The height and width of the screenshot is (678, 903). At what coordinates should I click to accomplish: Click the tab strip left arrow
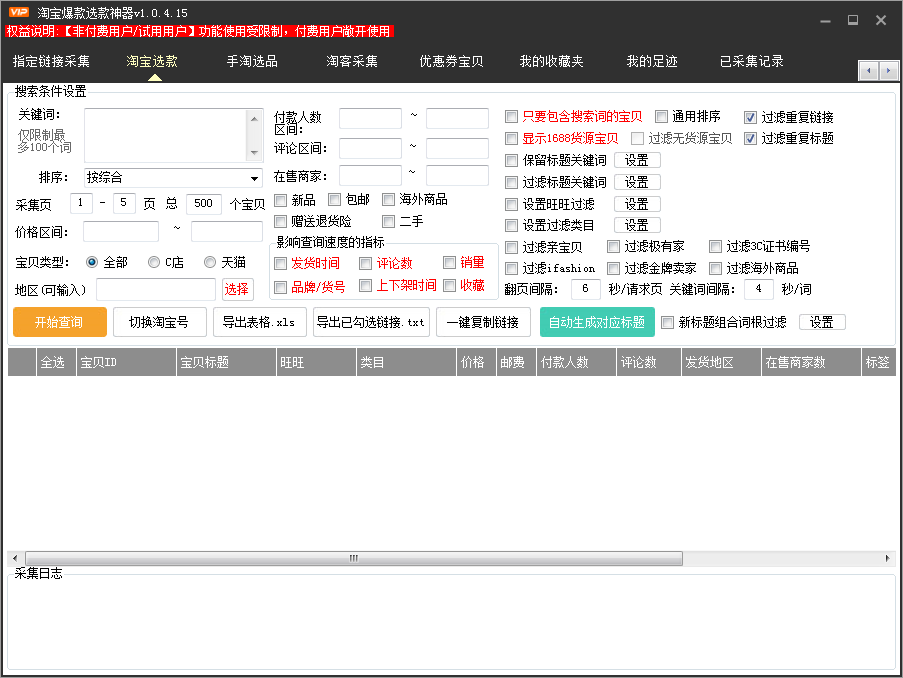pos(868,71)
